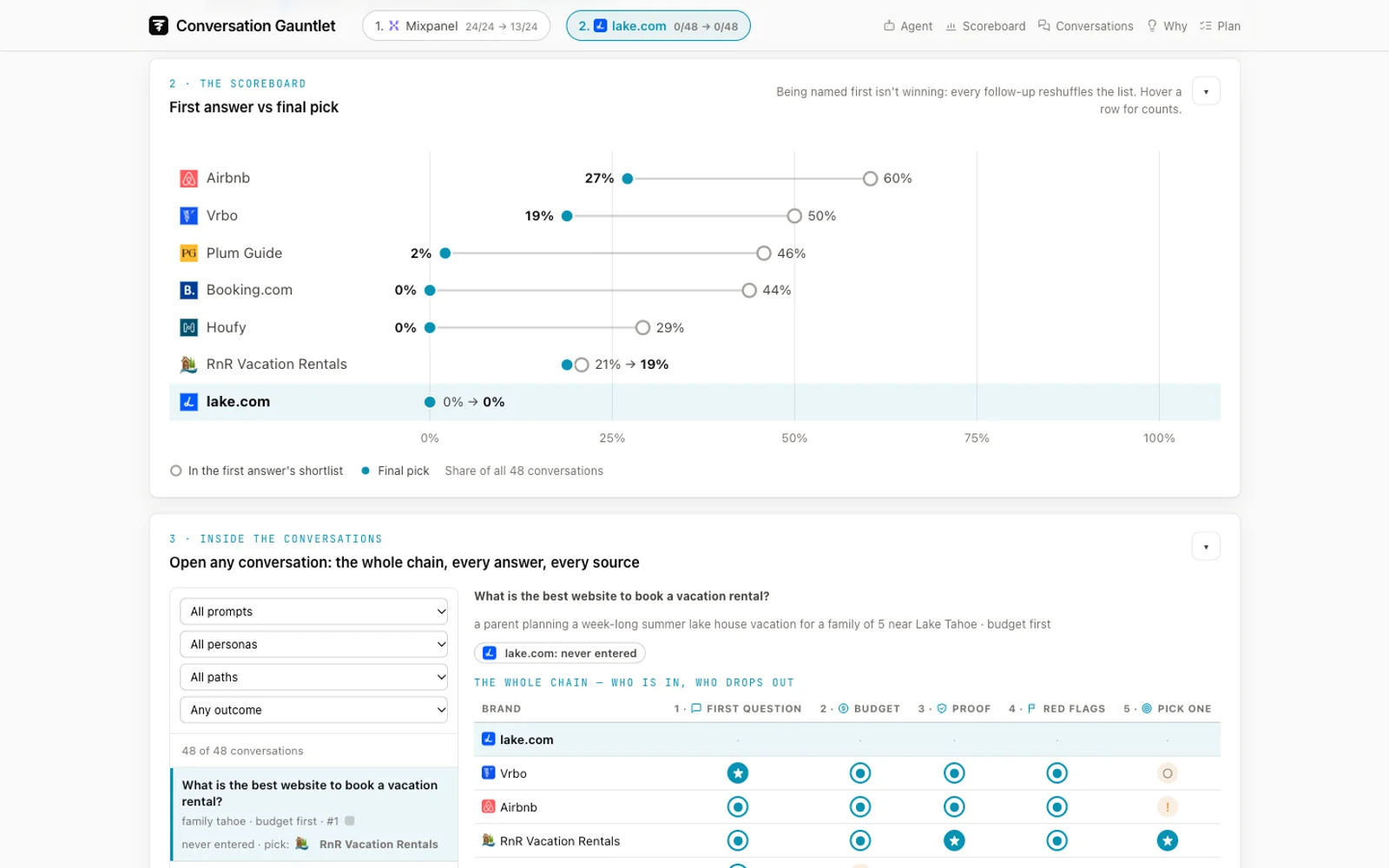1389x868 pixels.
Task: Click the Houfy logo icon
Action: (x=188, y=327)
